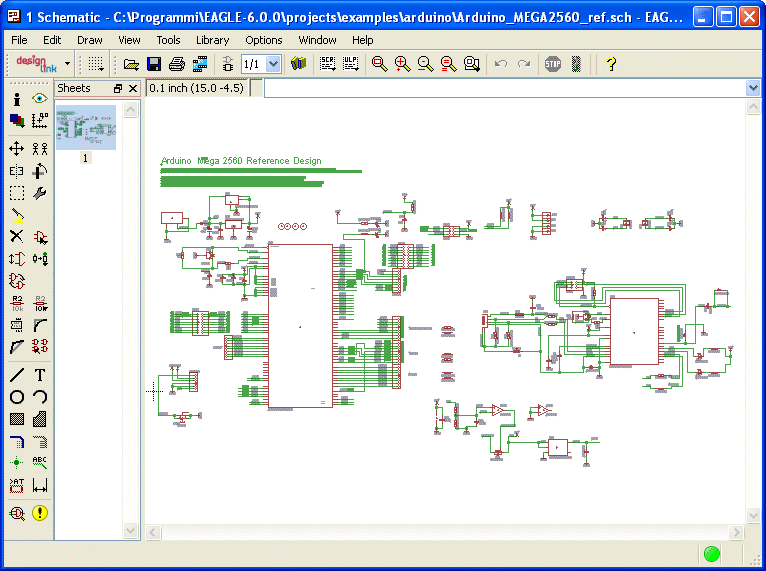
Task: Select the Arc tool
Action: 40,397
